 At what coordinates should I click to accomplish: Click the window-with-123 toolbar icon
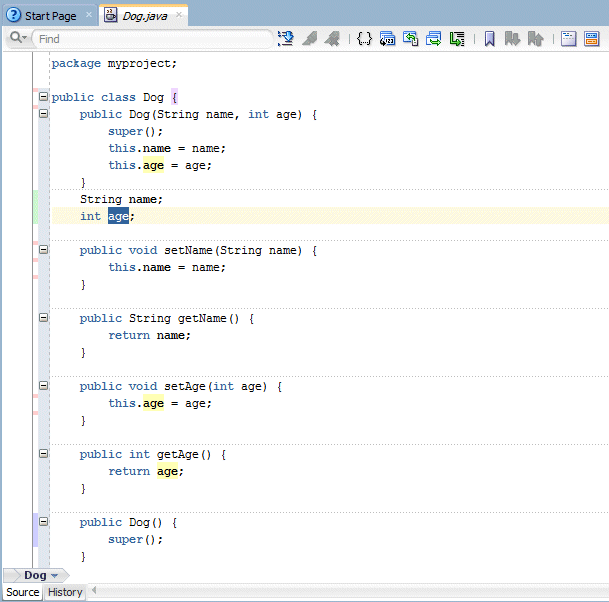(387, 39)
